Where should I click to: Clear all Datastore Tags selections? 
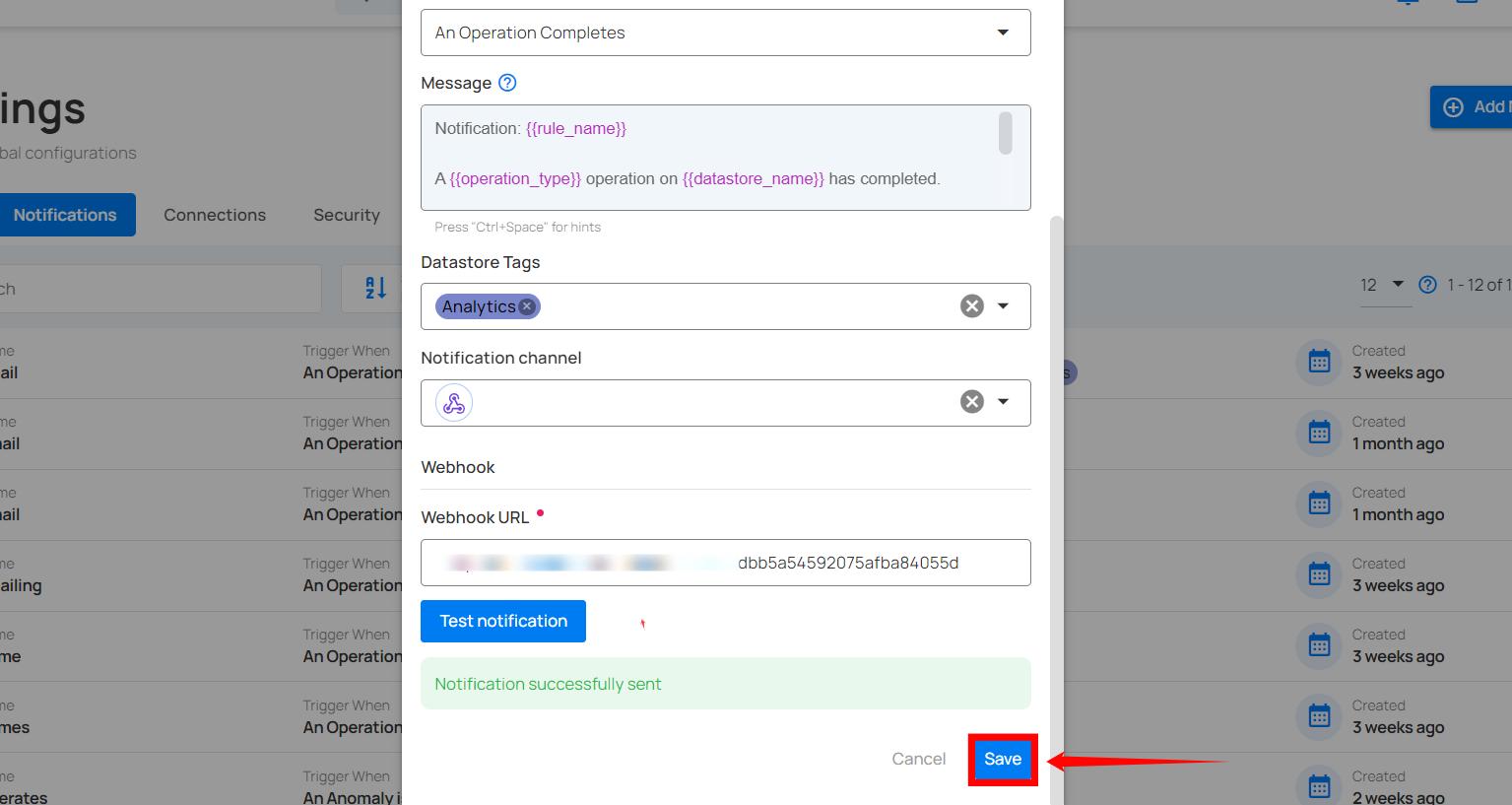972,306
